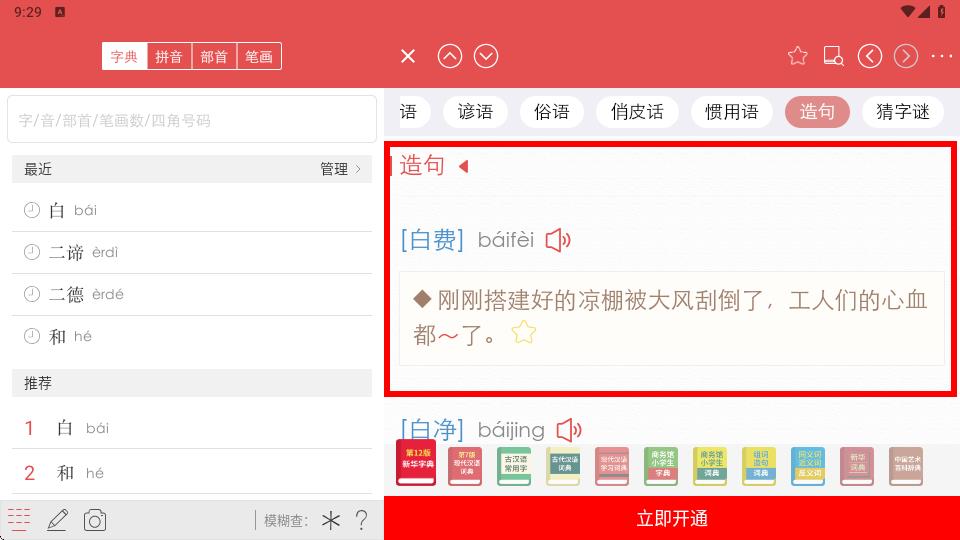Select the 造句 category chip

point(817,112)
